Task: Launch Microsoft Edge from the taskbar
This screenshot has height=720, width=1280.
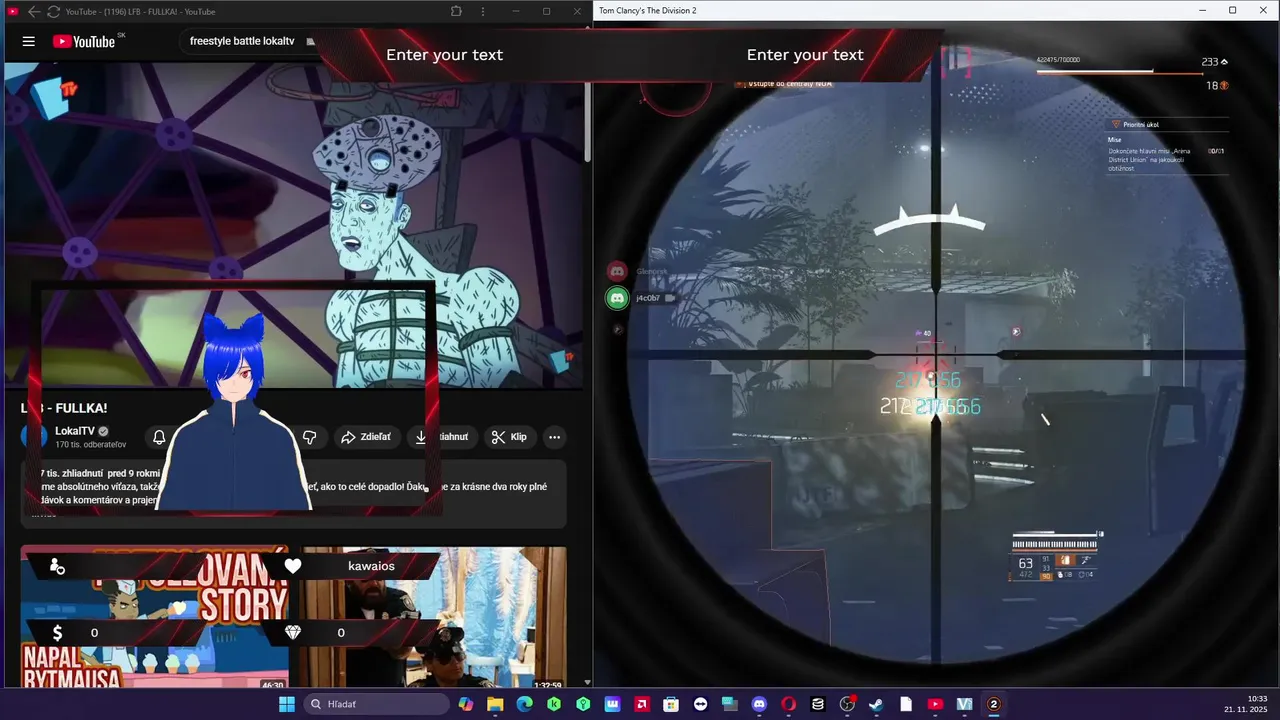Action: (x=525, y=704)
